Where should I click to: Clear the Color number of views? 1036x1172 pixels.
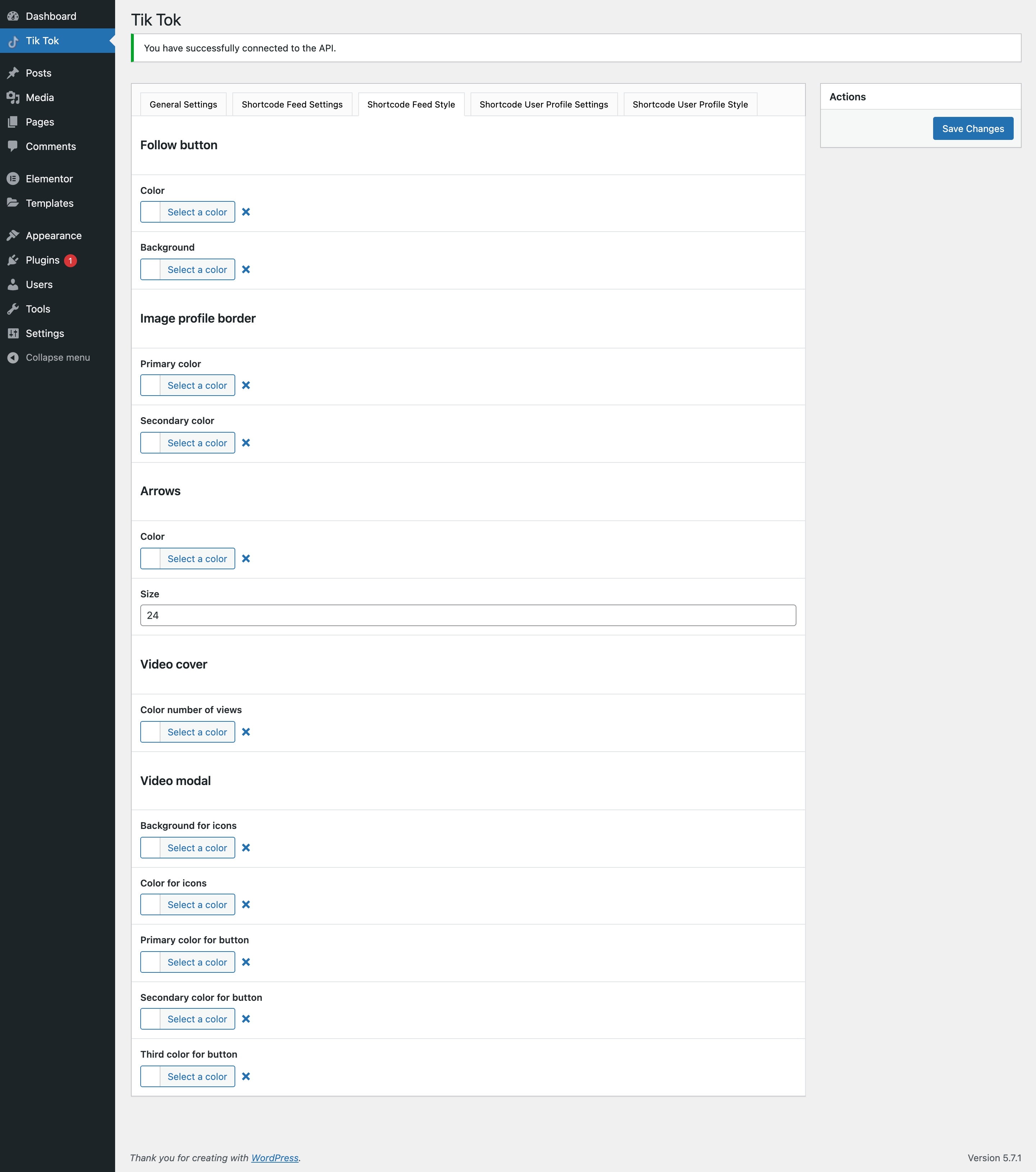[x=246, y=731]
